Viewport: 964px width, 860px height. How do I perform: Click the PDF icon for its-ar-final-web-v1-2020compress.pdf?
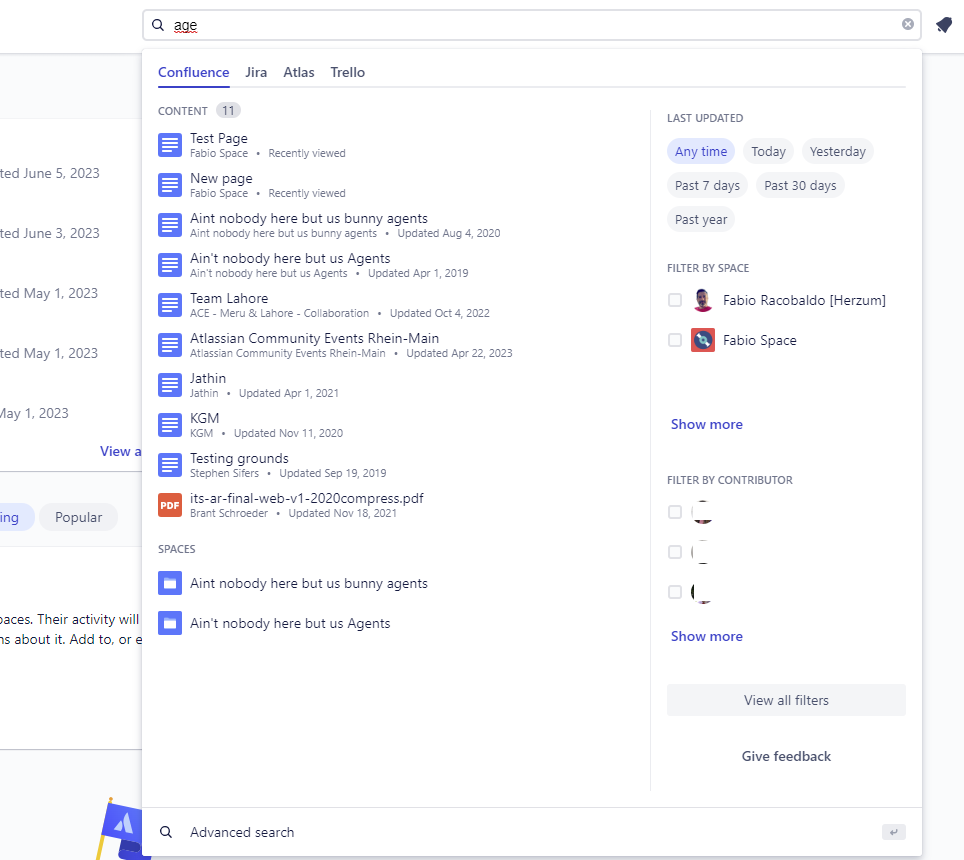point(170,505)
